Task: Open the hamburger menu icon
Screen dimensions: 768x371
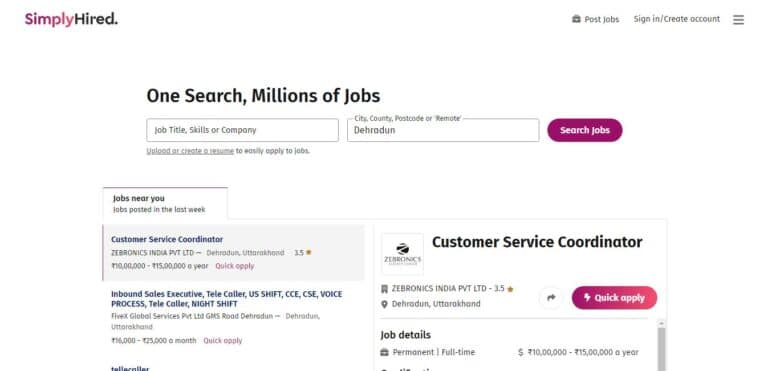Action: click(738, 20)
